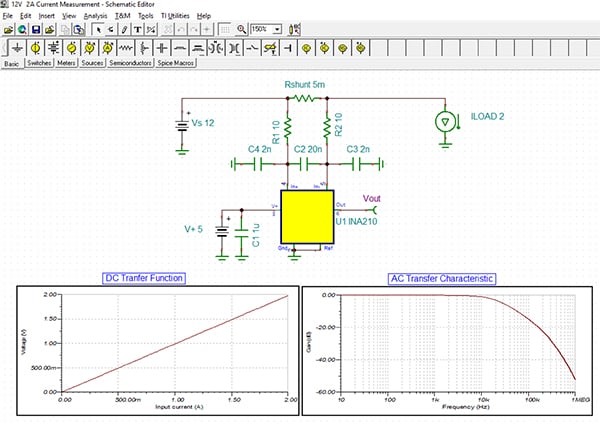This screenshot has height=429, width=600.
Task: Pick the leftmost yellow diamond controlled-source icon
Action: (306, 48)
